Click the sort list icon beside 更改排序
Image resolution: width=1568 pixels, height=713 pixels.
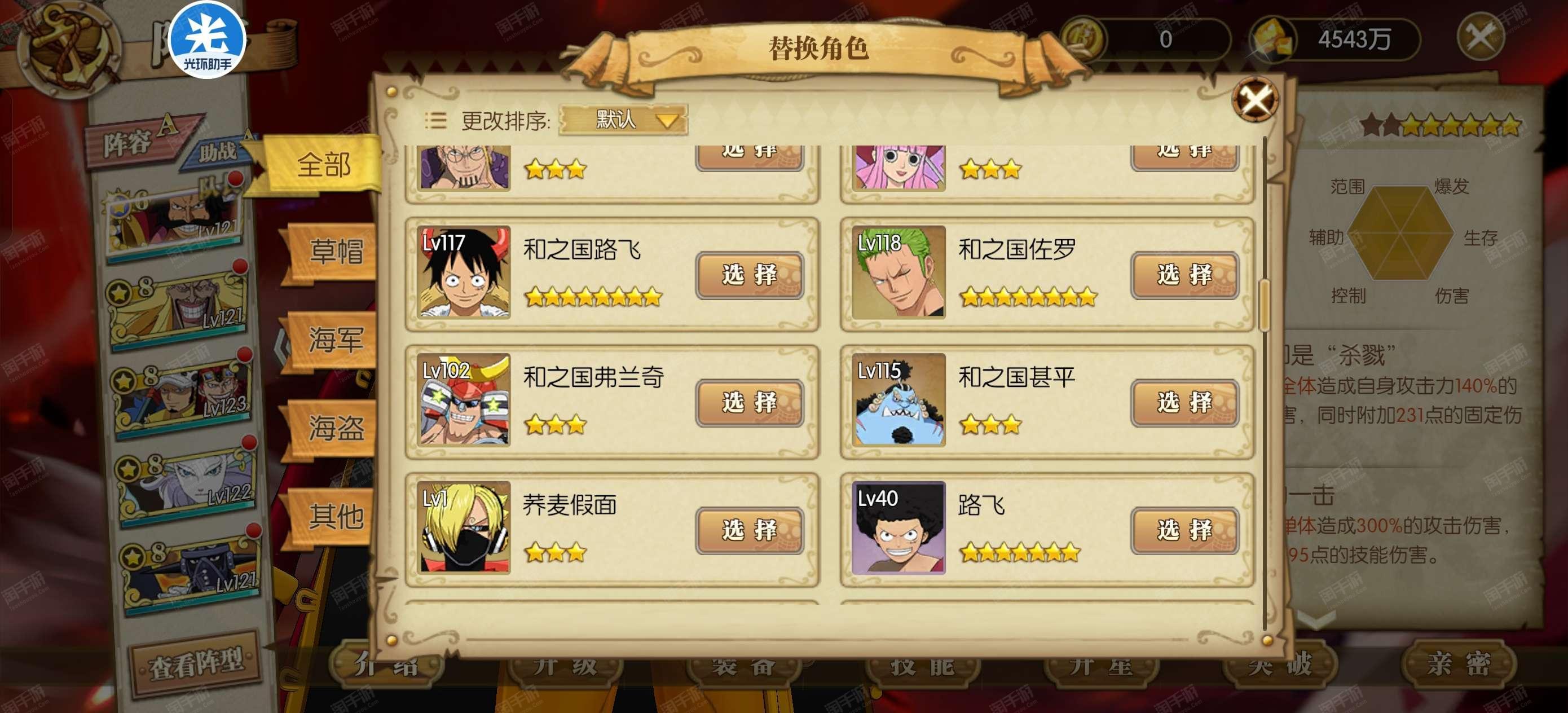[x=435, y=121]
